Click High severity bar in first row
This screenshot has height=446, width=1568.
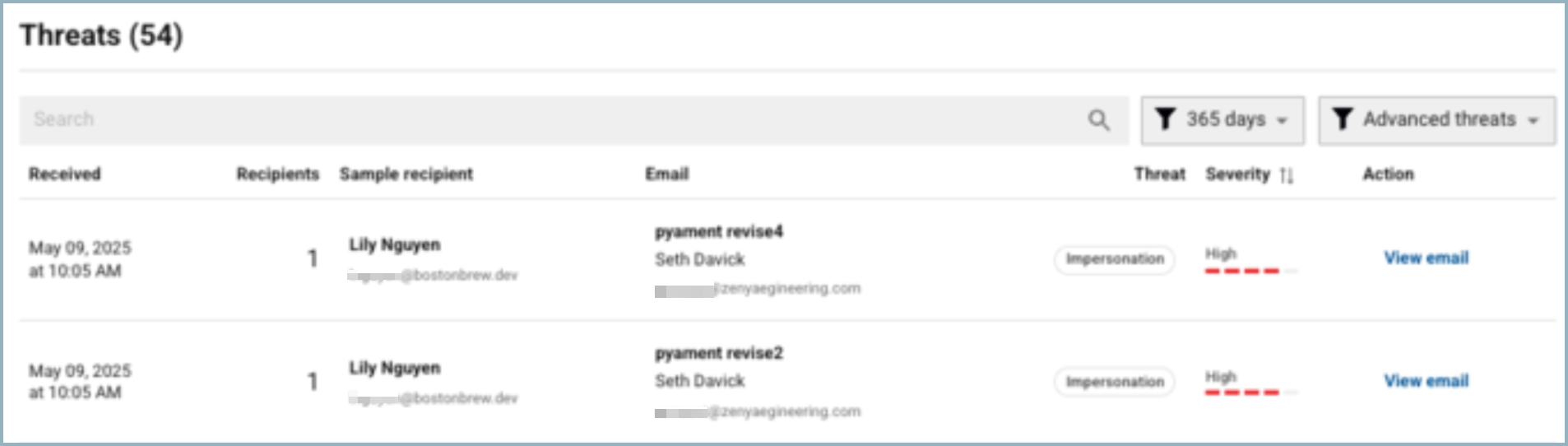(1242, 270)
